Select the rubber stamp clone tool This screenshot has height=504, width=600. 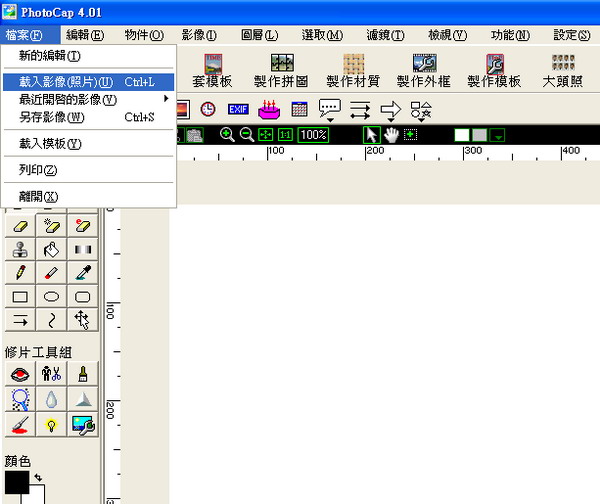pos(19,248)
